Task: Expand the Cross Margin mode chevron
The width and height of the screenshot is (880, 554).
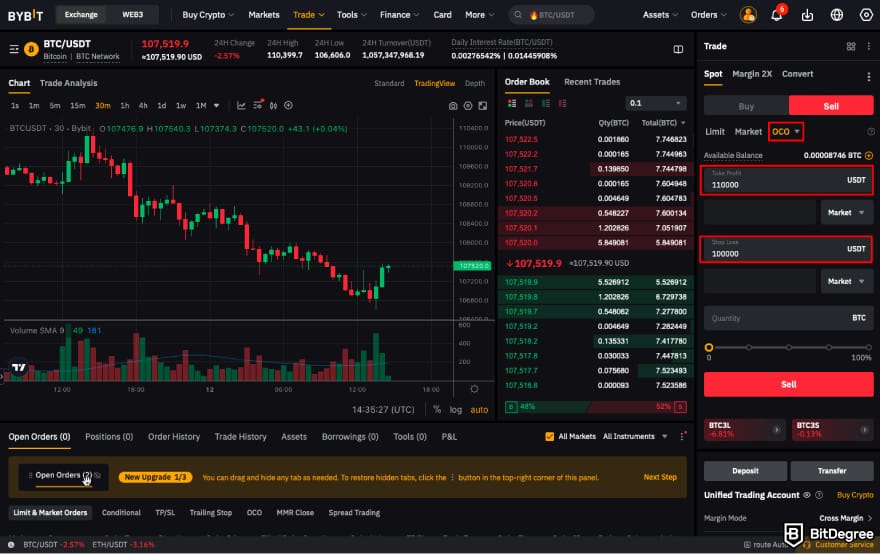Action: (870, 518)
